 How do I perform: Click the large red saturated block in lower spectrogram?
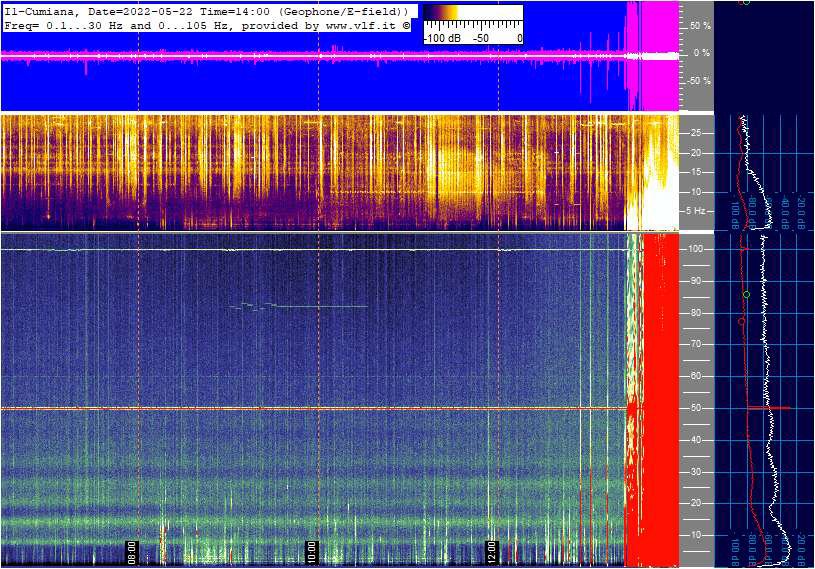click(661, 400)
